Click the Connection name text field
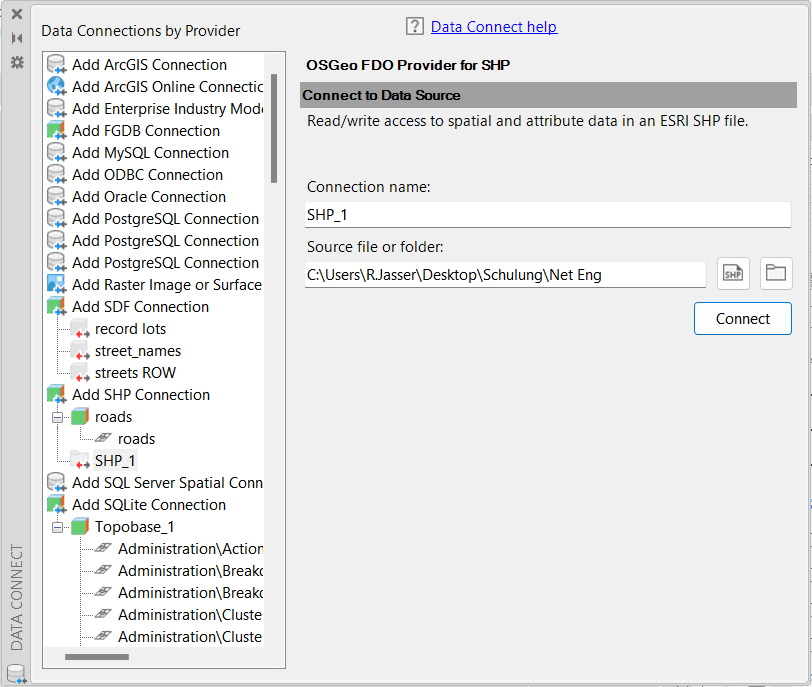Viewport: 812px width, 687px height. click(547, 215)
